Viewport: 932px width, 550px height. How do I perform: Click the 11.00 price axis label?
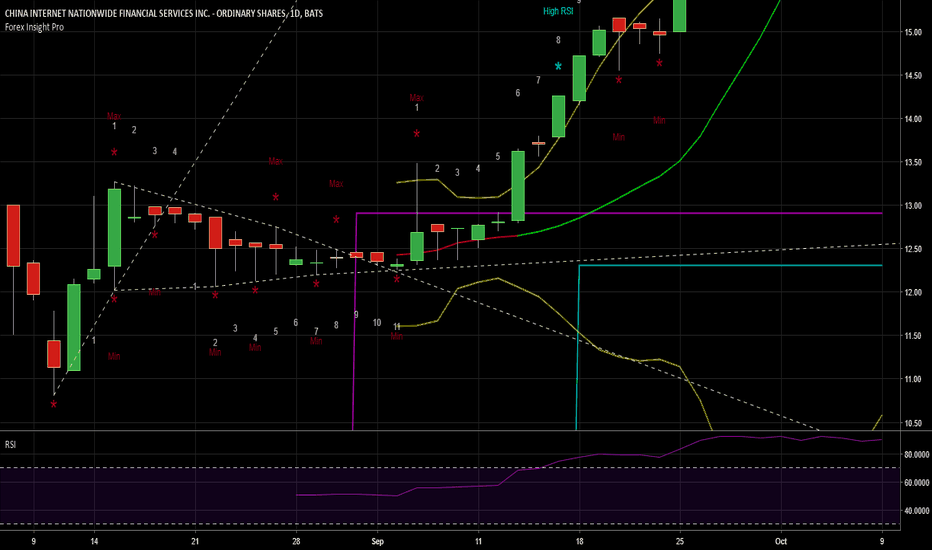[913, 379]
